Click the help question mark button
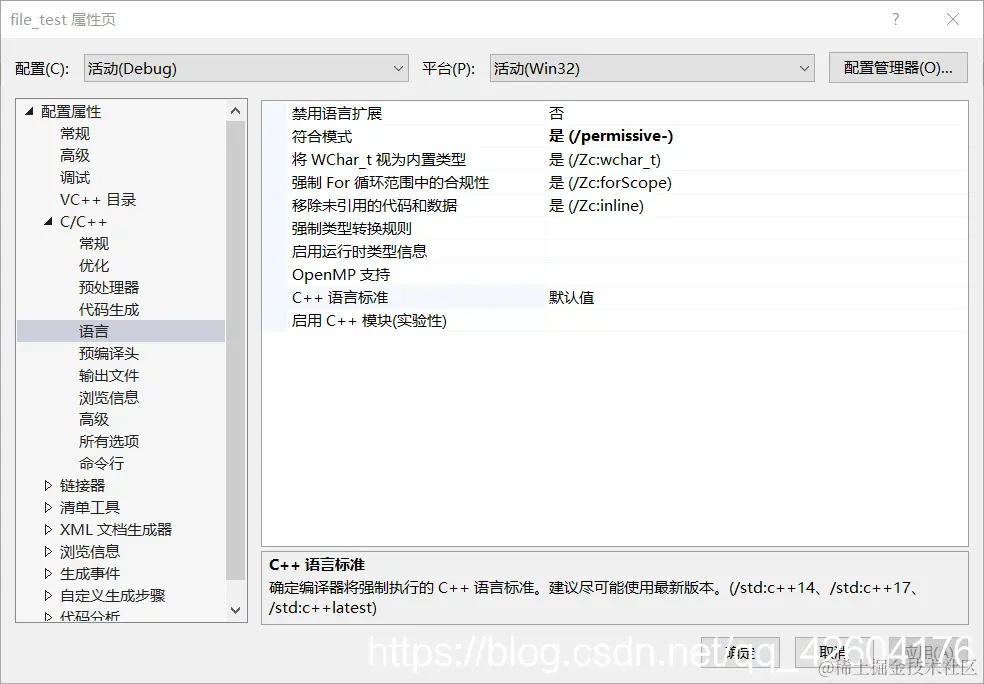This screenshot has width=984, height=684. (x=896, y=19)
